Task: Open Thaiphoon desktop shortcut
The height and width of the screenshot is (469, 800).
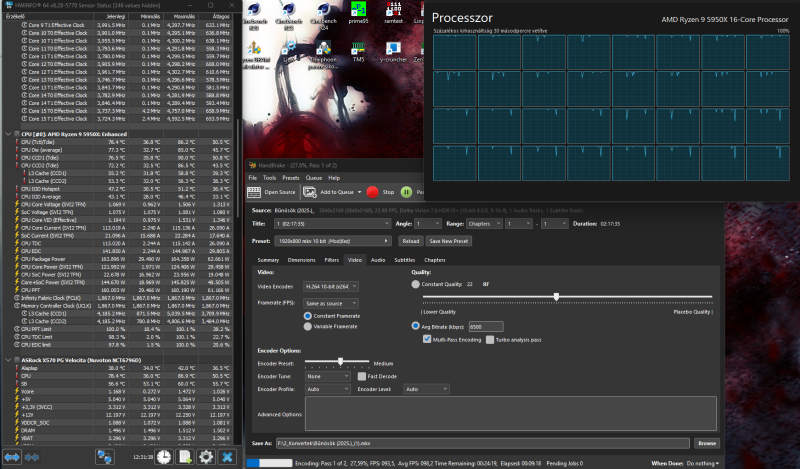Action: [323, 55]
